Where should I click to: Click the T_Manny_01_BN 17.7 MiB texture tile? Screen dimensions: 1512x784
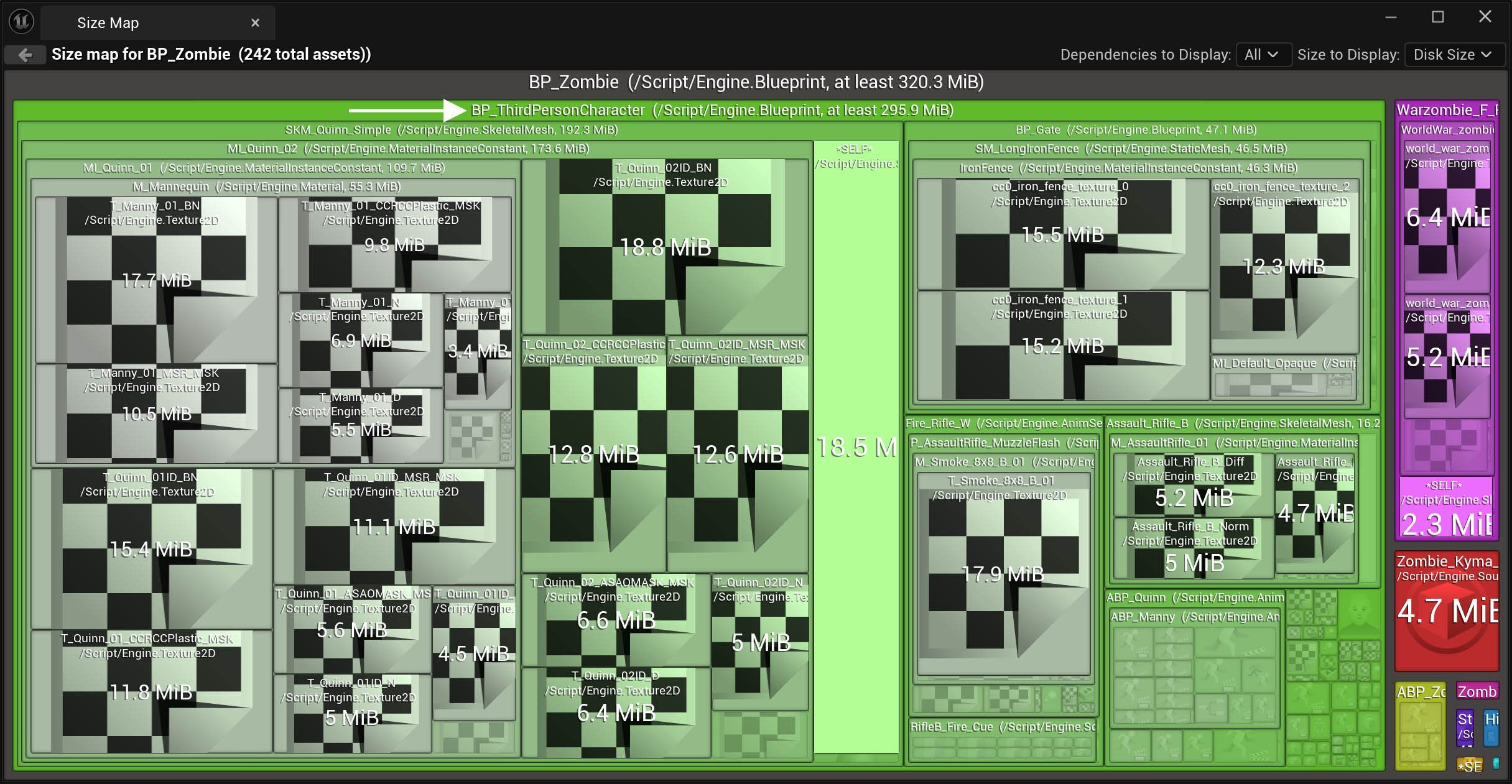coord(155,280)
